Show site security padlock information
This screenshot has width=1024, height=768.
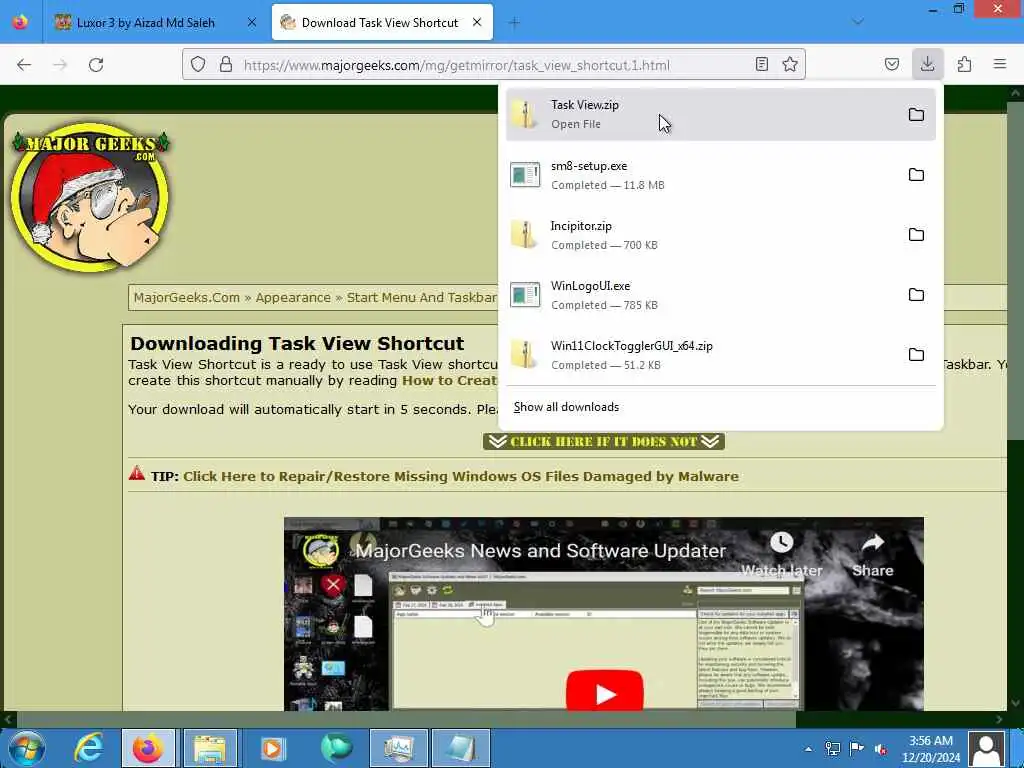[226, 65]
